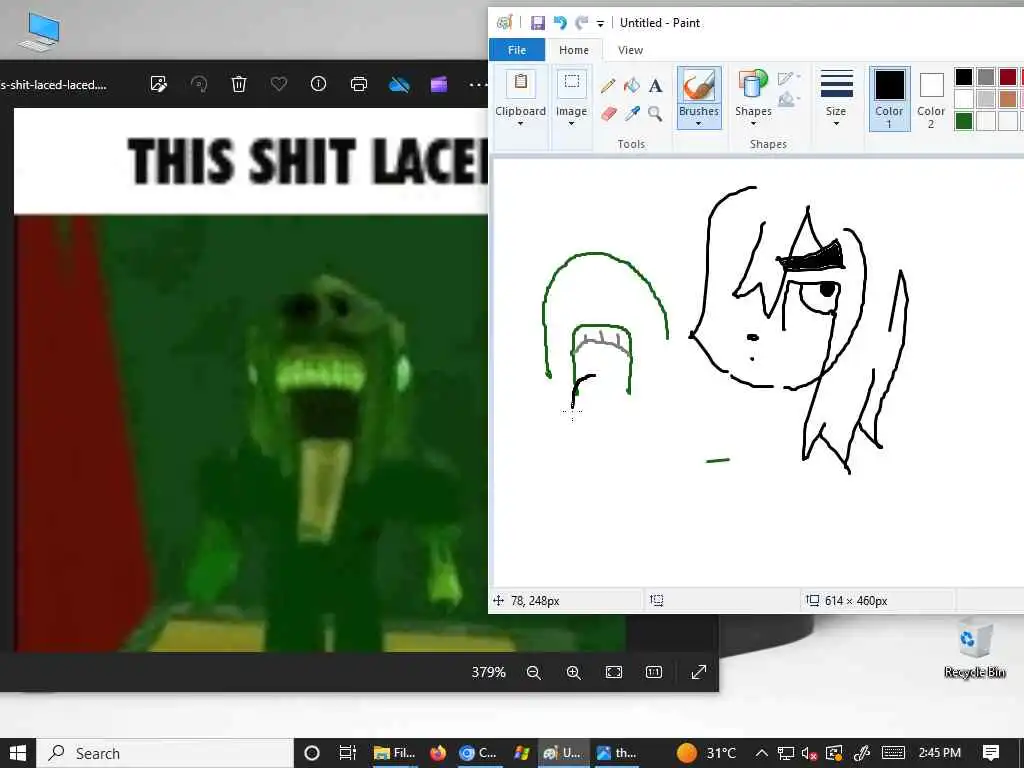Expand the Brushes dropdown arrow
1024x768 pixels.
coord(699,123)
